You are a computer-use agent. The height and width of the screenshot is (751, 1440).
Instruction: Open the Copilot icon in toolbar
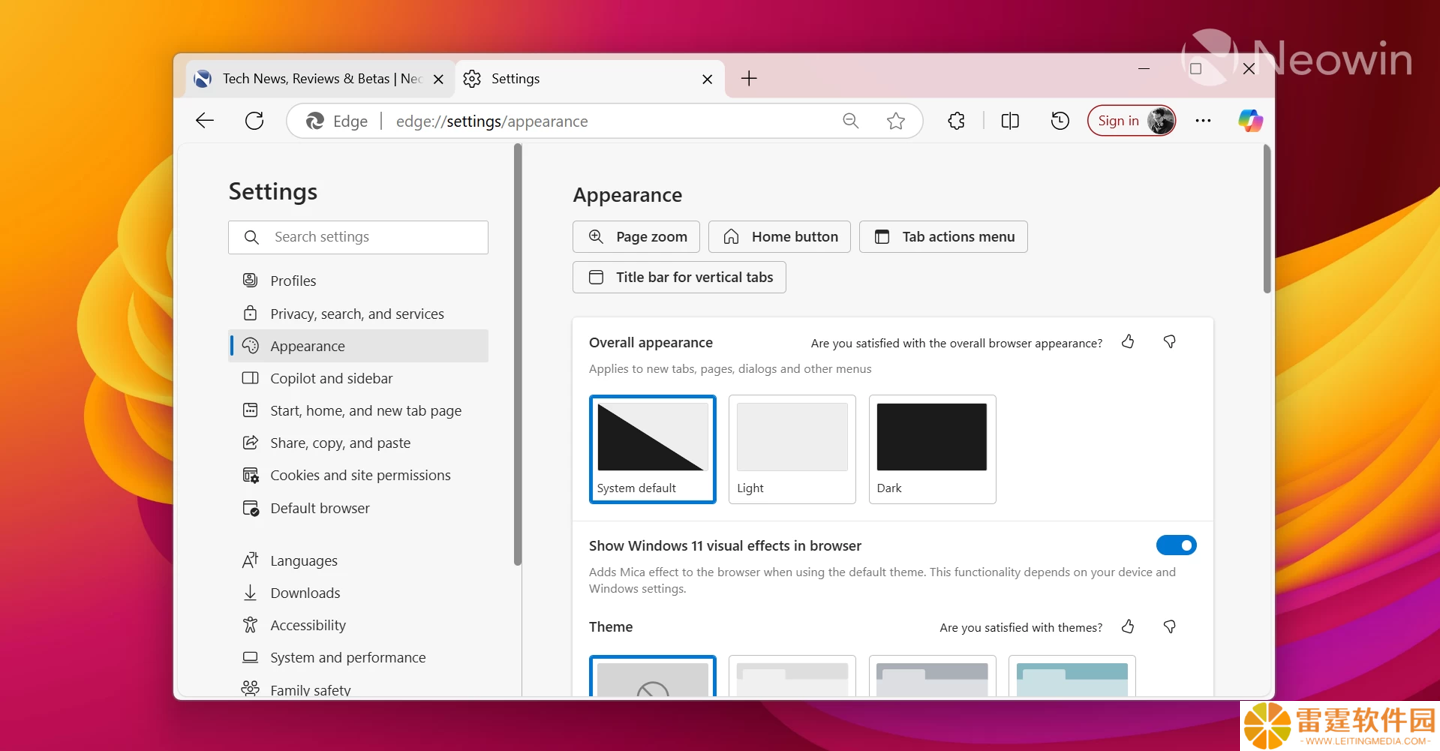(x=1250, y=121)
